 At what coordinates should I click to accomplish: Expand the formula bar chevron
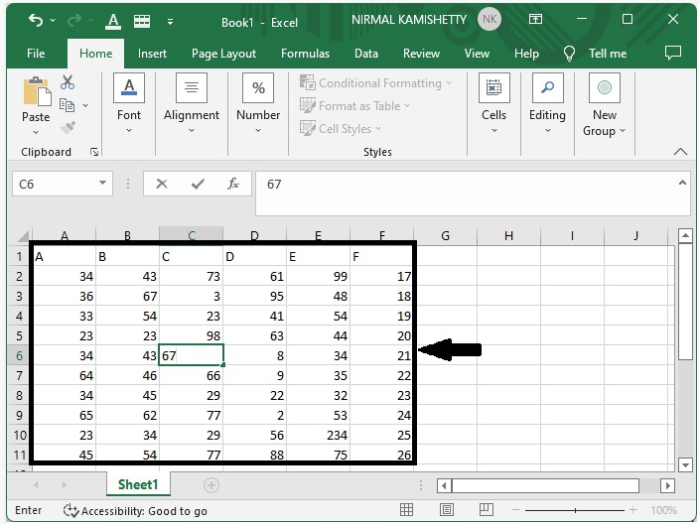coord(682,182)
